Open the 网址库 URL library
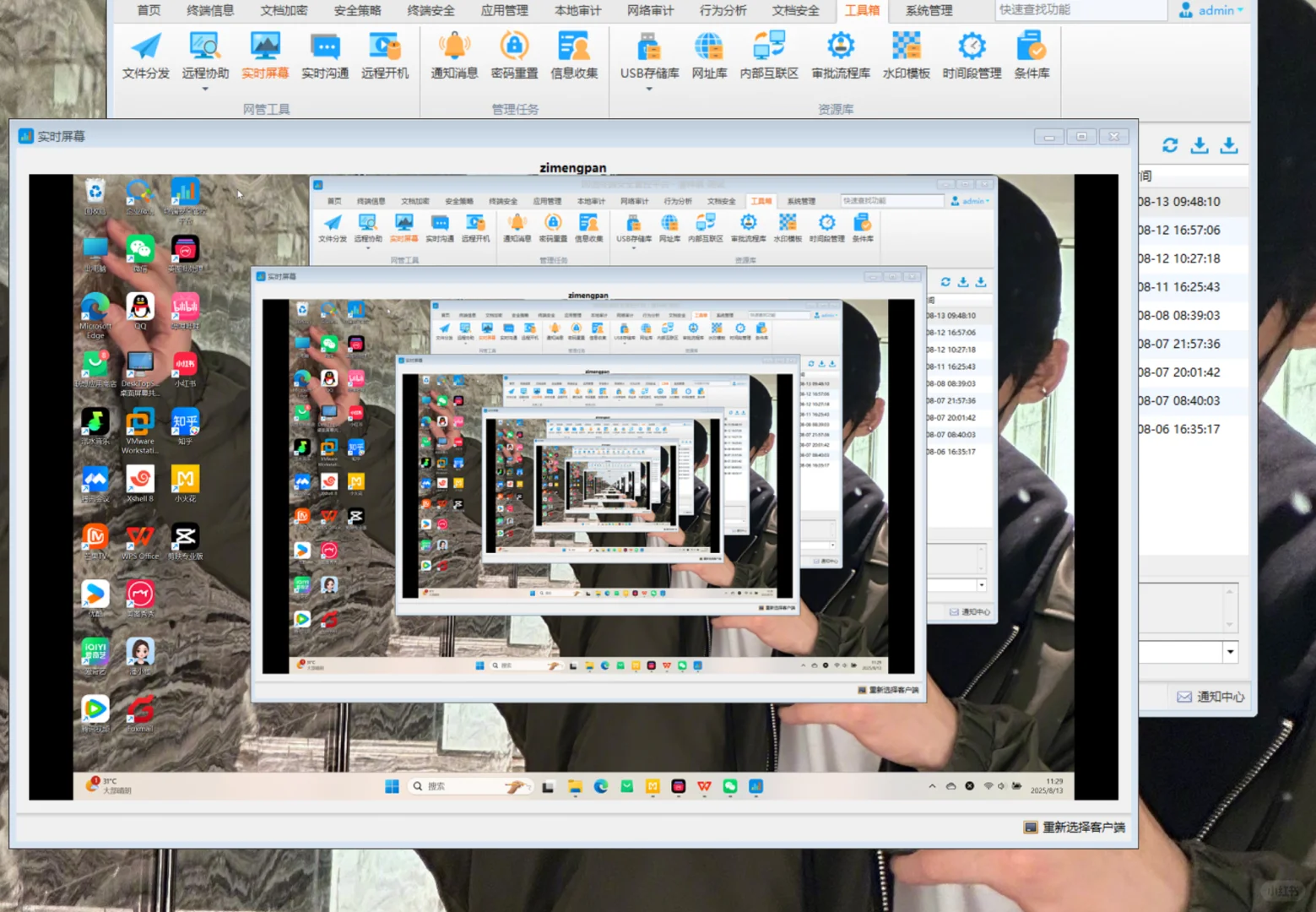 click(709, 56)
